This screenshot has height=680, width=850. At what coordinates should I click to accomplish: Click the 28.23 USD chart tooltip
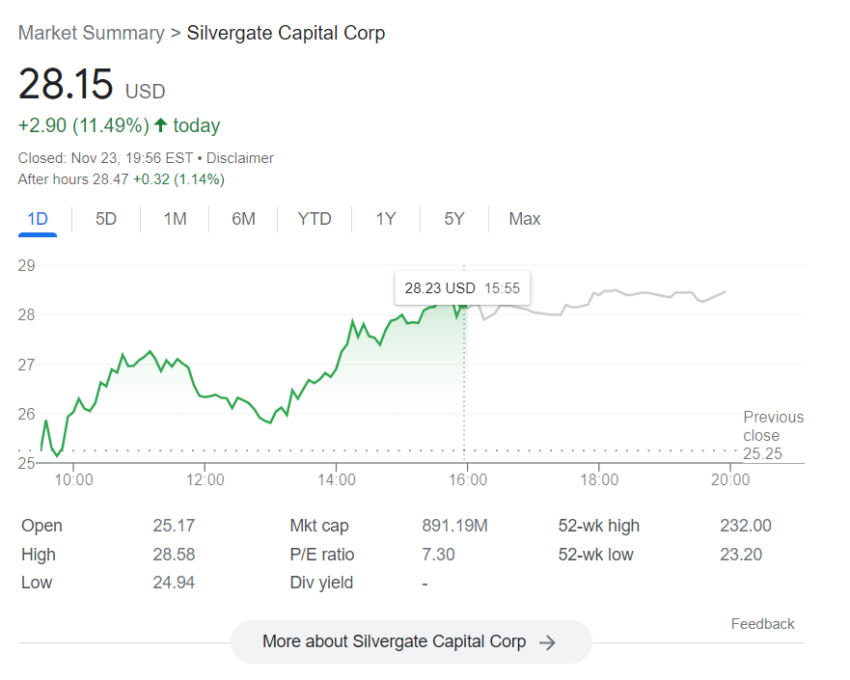(462, 288)
